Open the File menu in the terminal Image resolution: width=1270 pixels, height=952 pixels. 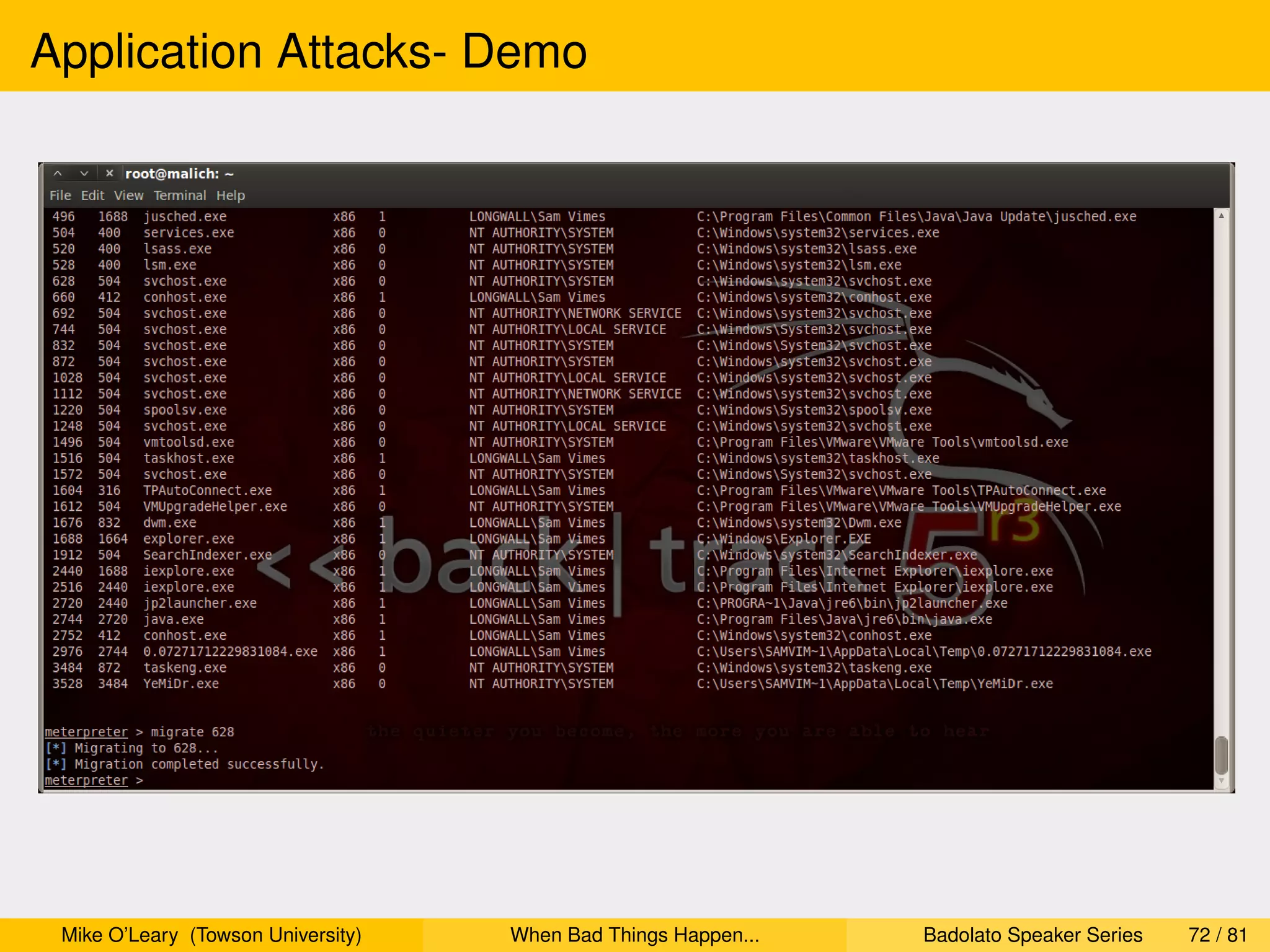coord(60,195)
